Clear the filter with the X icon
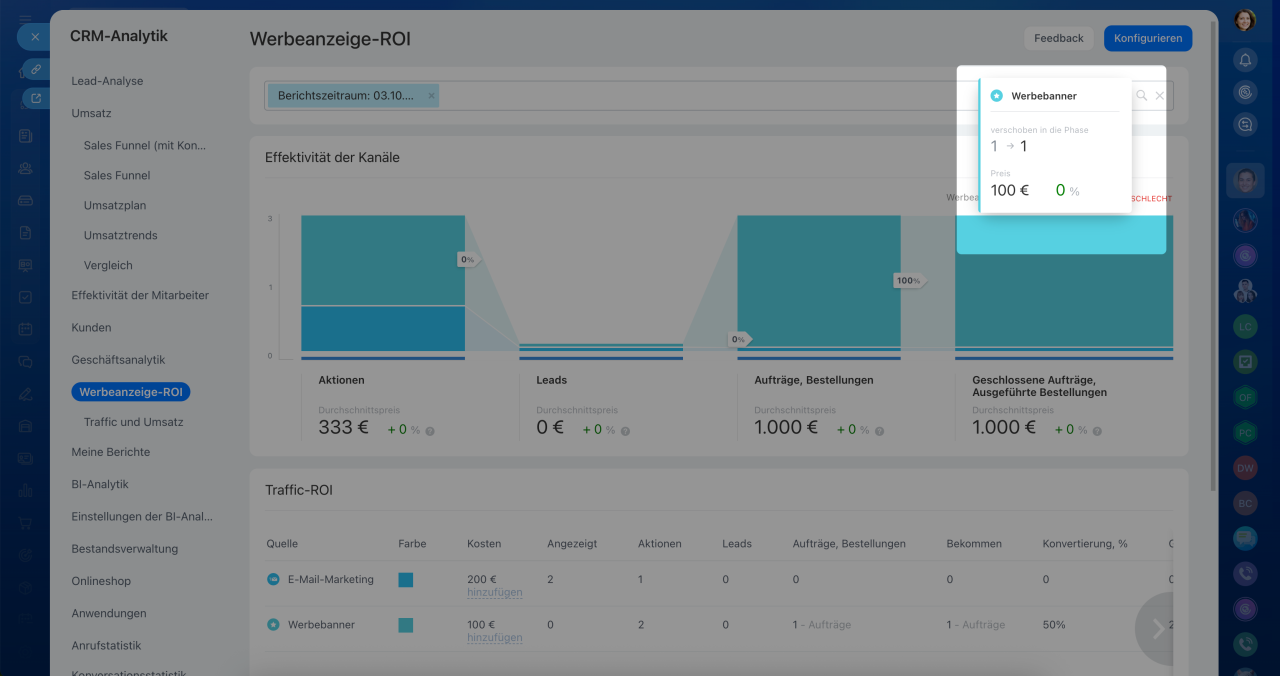 coord(1160,96)
